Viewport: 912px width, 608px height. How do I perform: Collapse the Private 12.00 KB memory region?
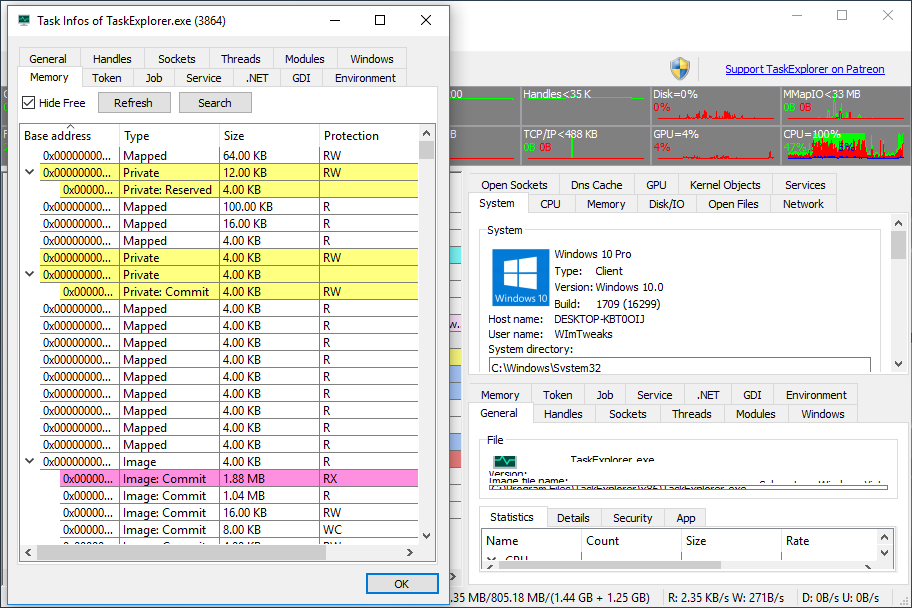[30, 172]
